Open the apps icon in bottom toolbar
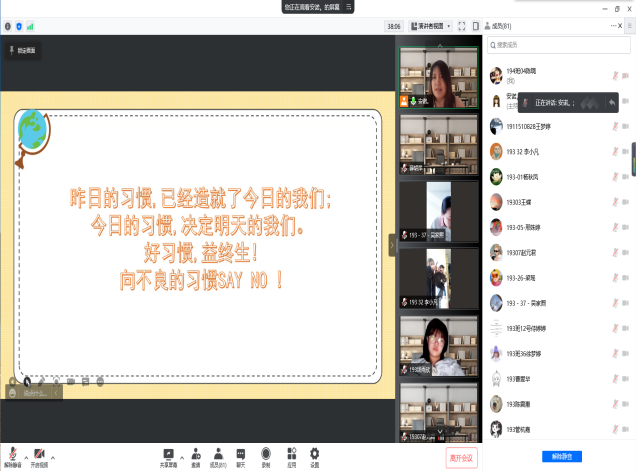 (291, 453)
